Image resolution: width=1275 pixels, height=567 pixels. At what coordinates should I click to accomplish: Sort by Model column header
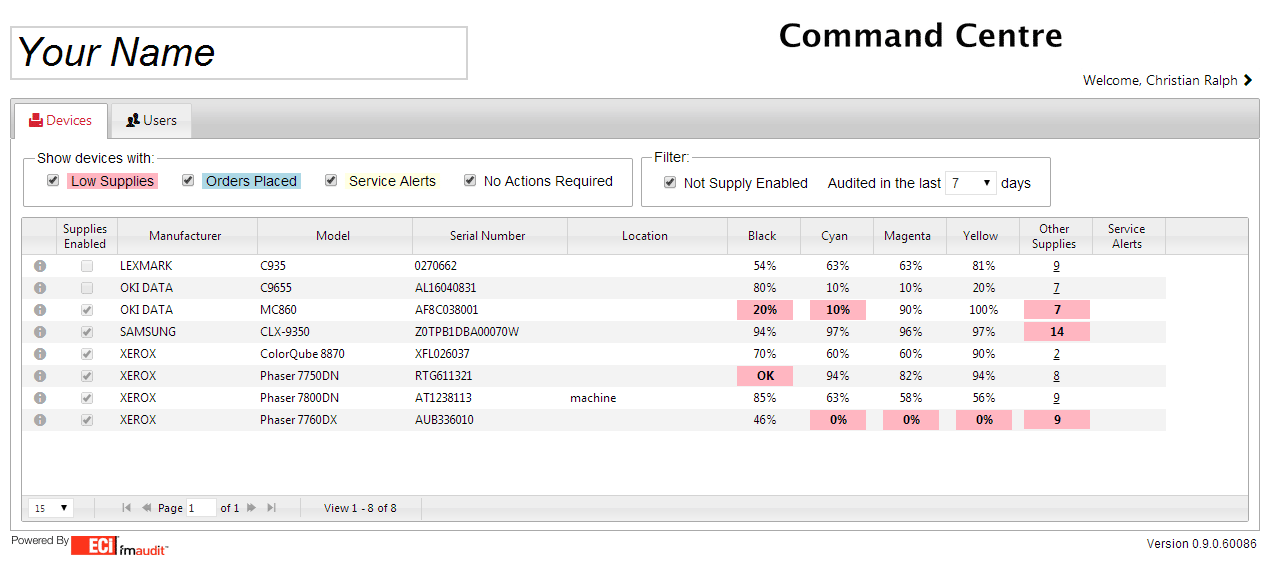(x=334, y=236)
